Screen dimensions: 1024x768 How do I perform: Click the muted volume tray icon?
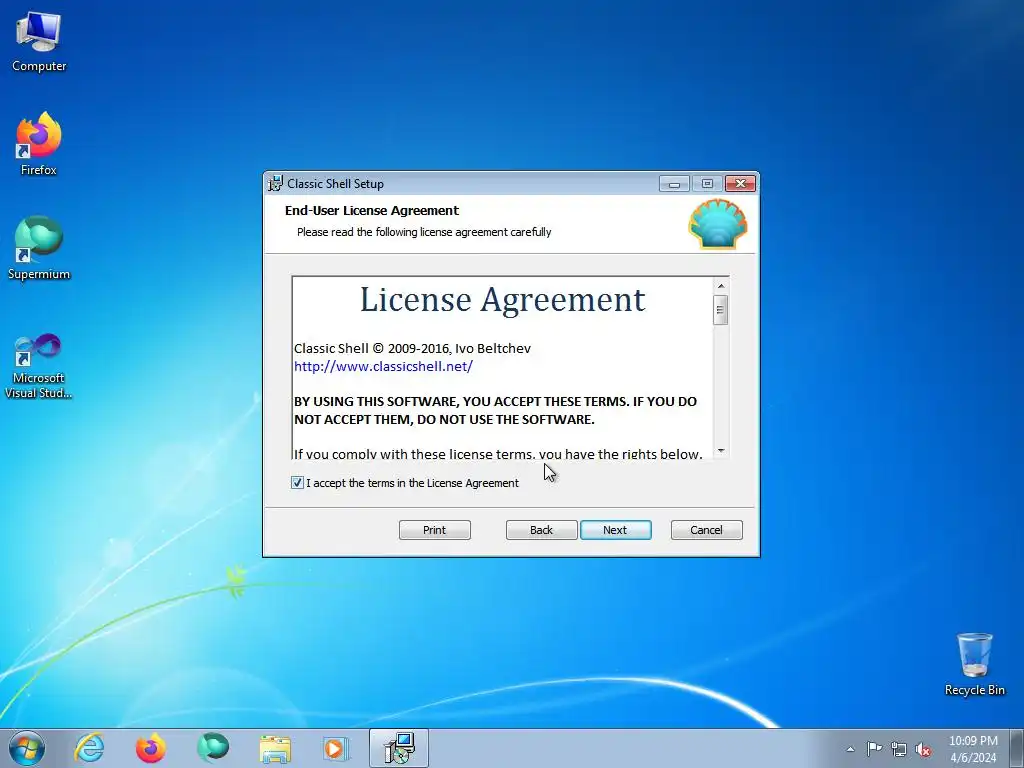tap(923, 749)
